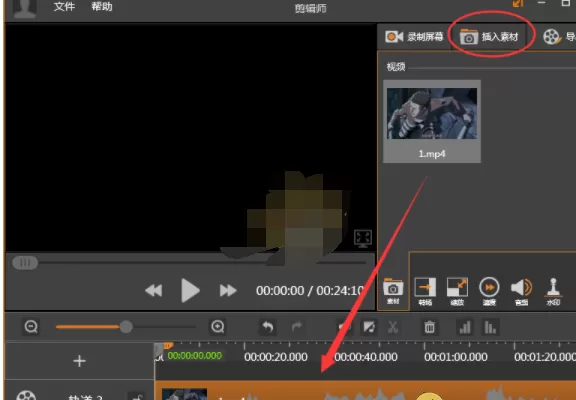576x400 pixels.
Task: Click the fast forward button
Action: tap(228, 291)
